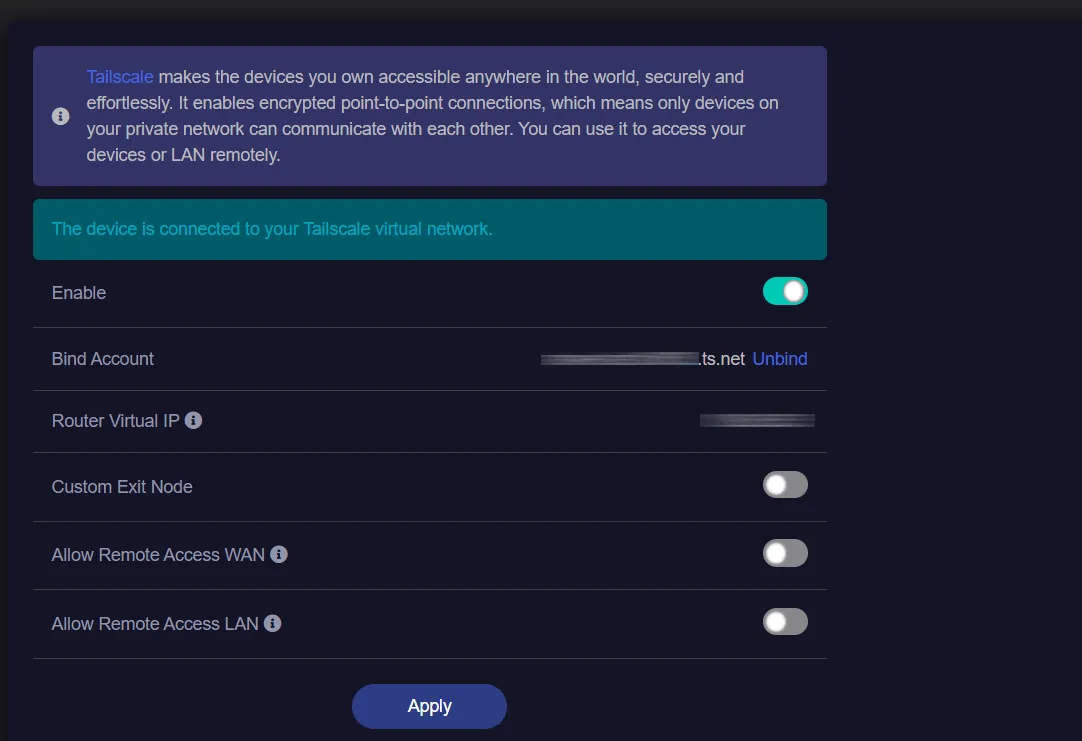The height and width of the screenshot is (741, 1082).
Task: Click the Custom Exit Node label
Action: pos(122,487)
